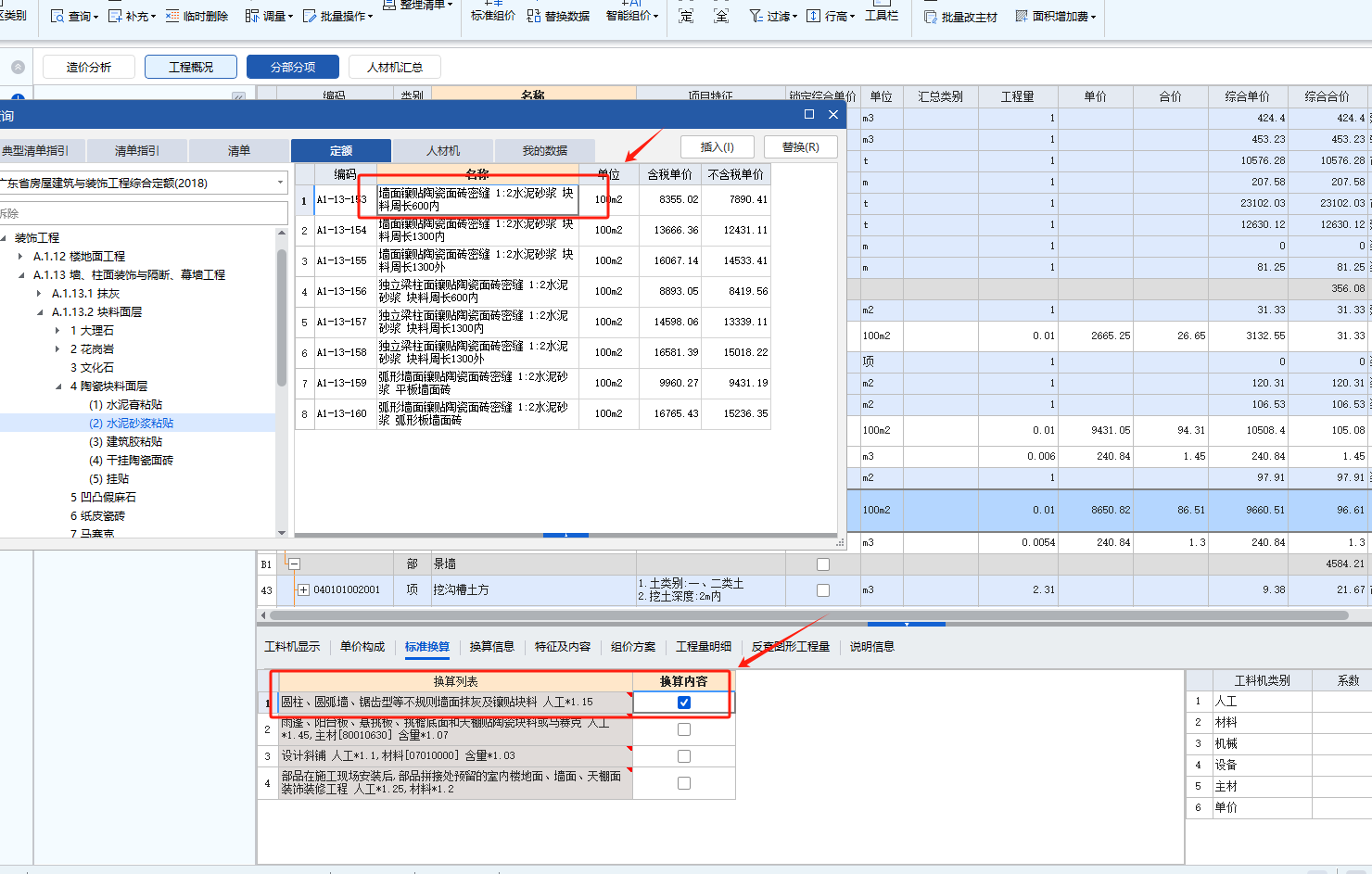Expand the 1 大理石 tree node
The image size is (1372, 874).
pyautogui.click(x=58, y=331)
